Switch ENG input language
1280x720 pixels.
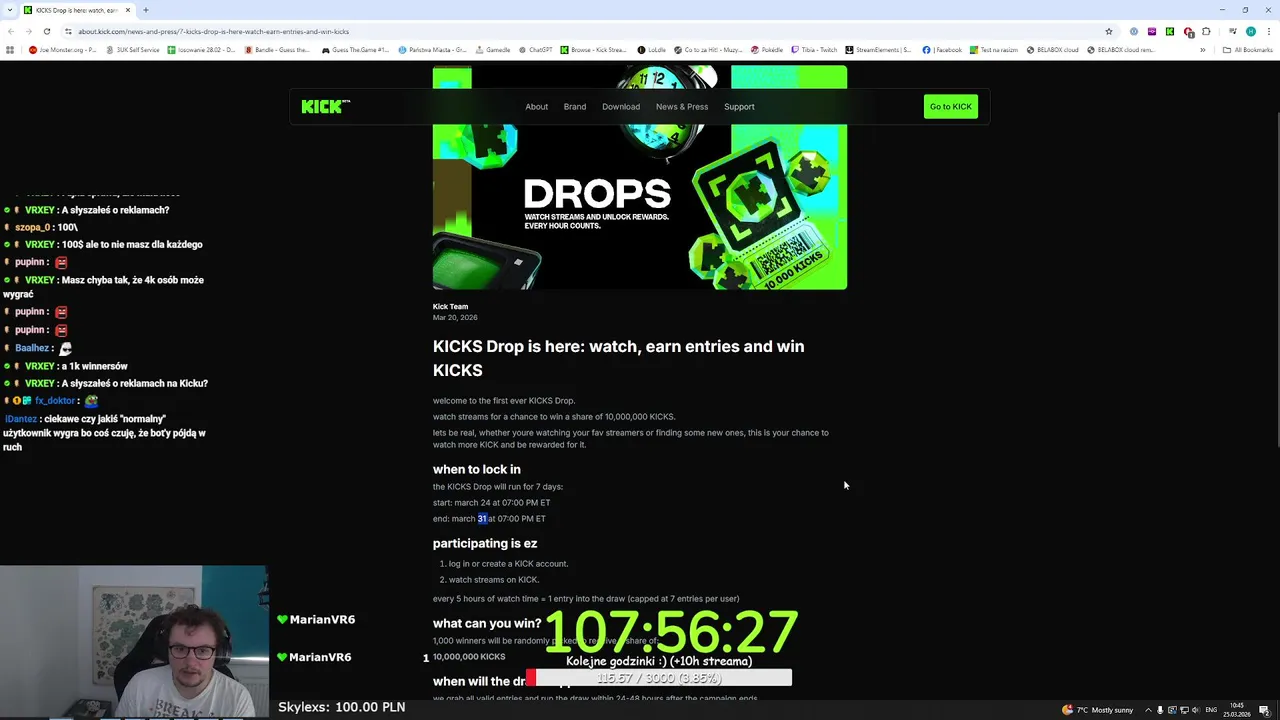coord(1212,710)
